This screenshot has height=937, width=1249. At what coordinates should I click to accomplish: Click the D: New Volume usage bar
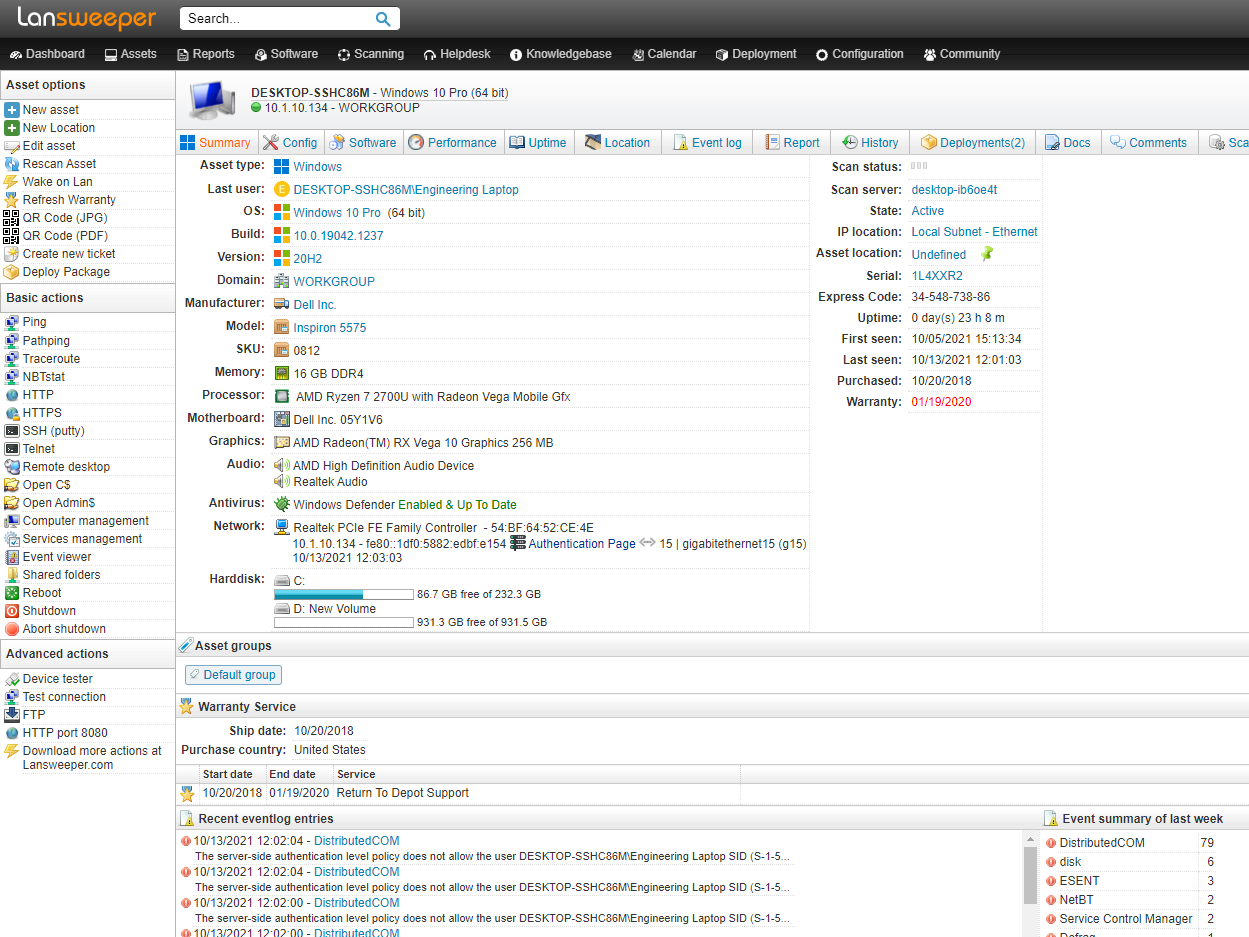(x=343, y=622)
